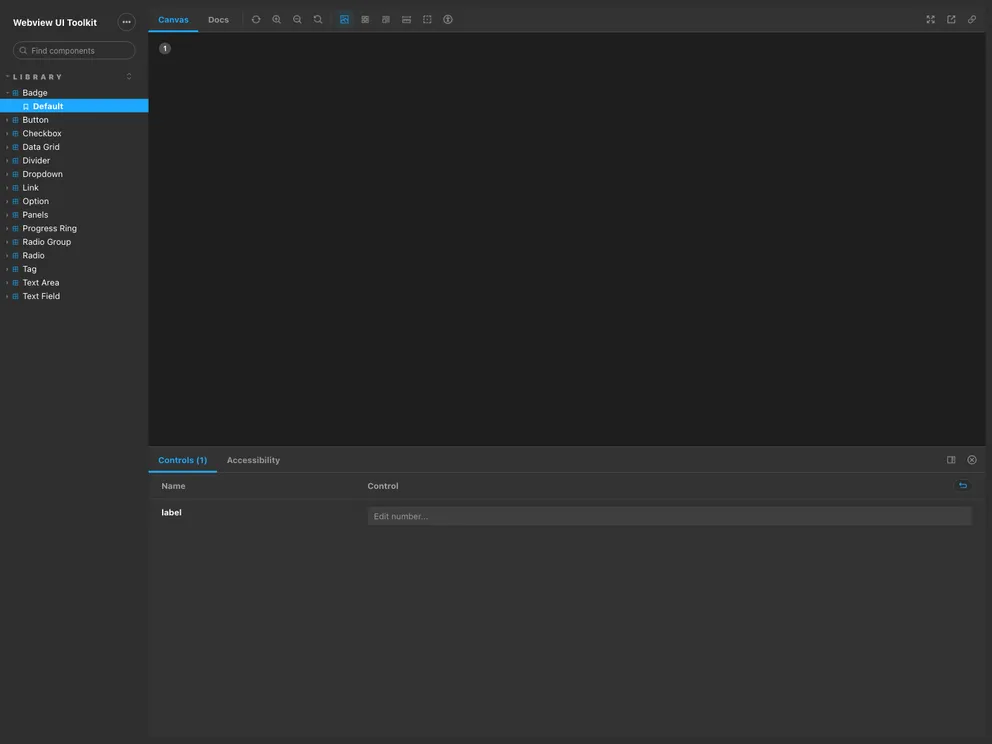Go full screen with the expand icon
The image size is (992, 744).
[x=931, y=20]
